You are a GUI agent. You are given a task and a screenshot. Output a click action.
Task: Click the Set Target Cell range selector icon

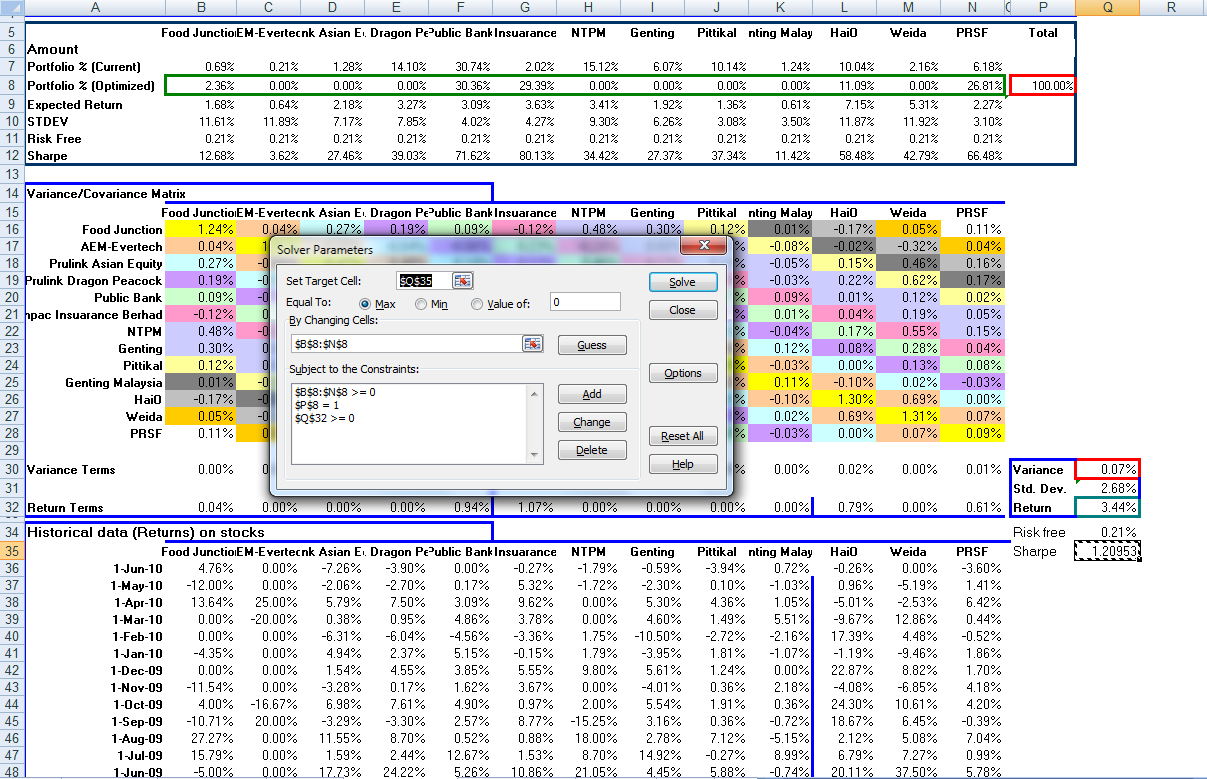tap(463, 280)
